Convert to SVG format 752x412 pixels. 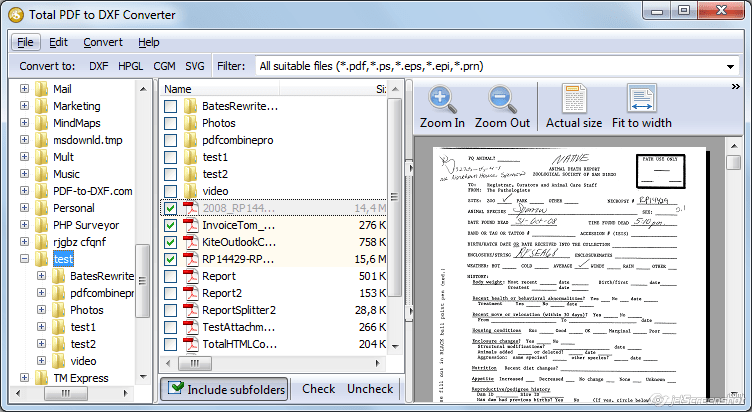195,66
